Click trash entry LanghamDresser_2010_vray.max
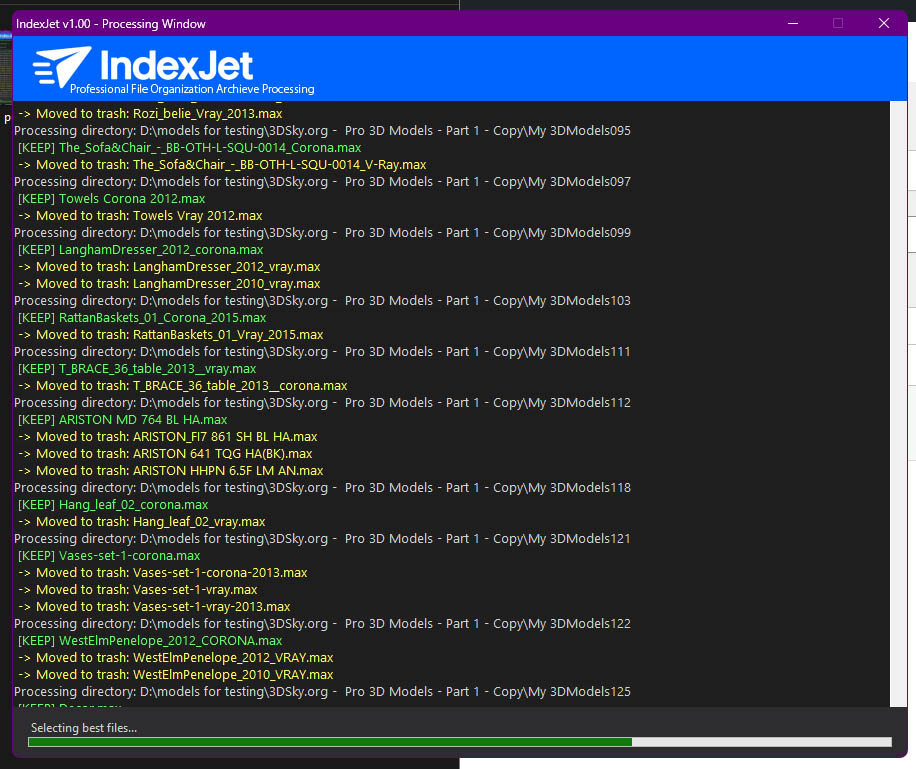The width and height of the screenshot is (916, 769). [x=169, y=284]
